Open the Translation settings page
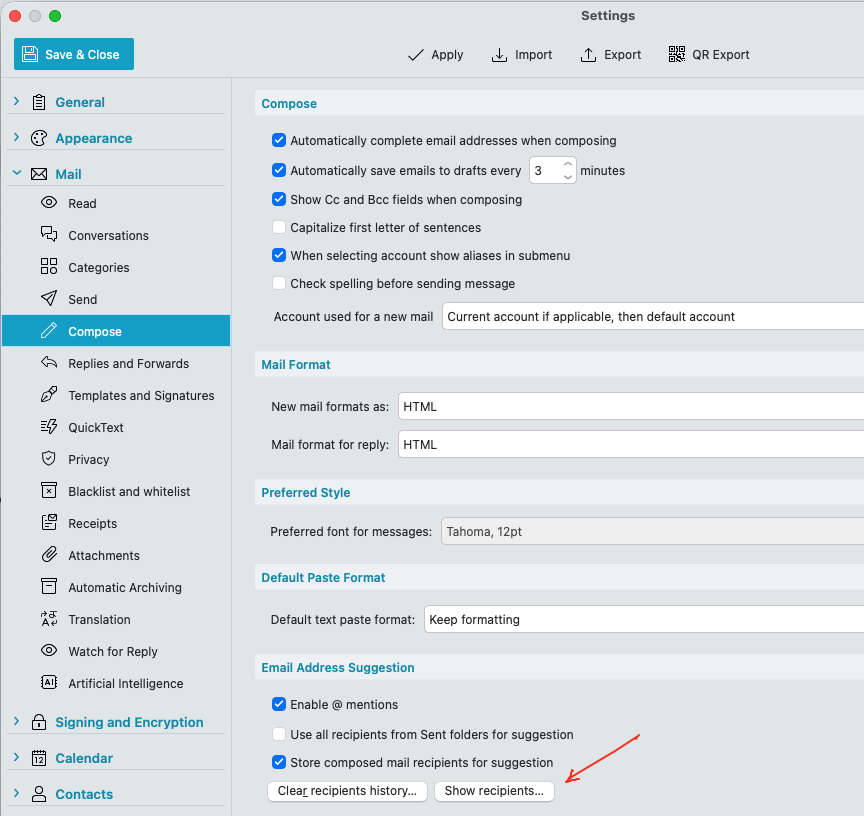Image resolution: width=864 pixels, height=816 pixels. [99, 619]
